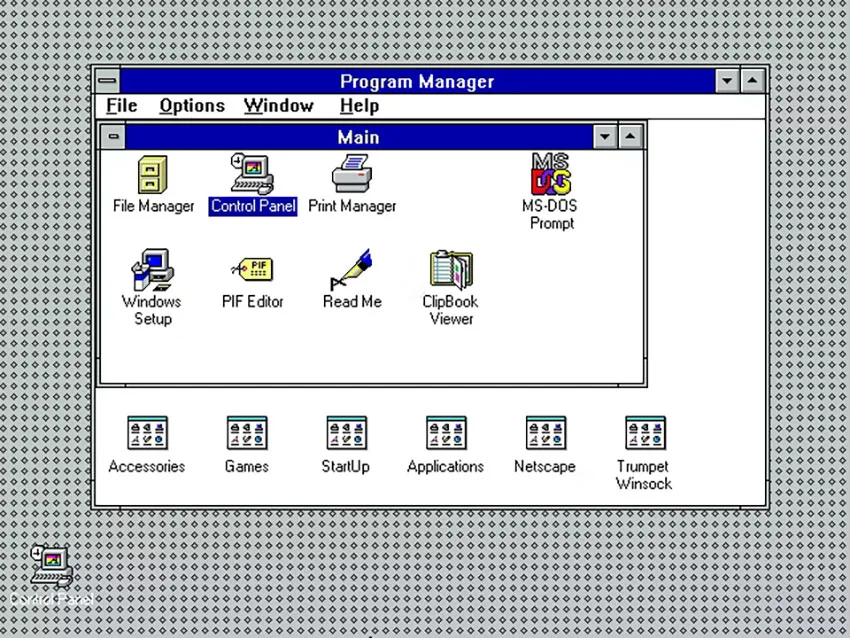Click the Main window title bar

pos(359,137)
